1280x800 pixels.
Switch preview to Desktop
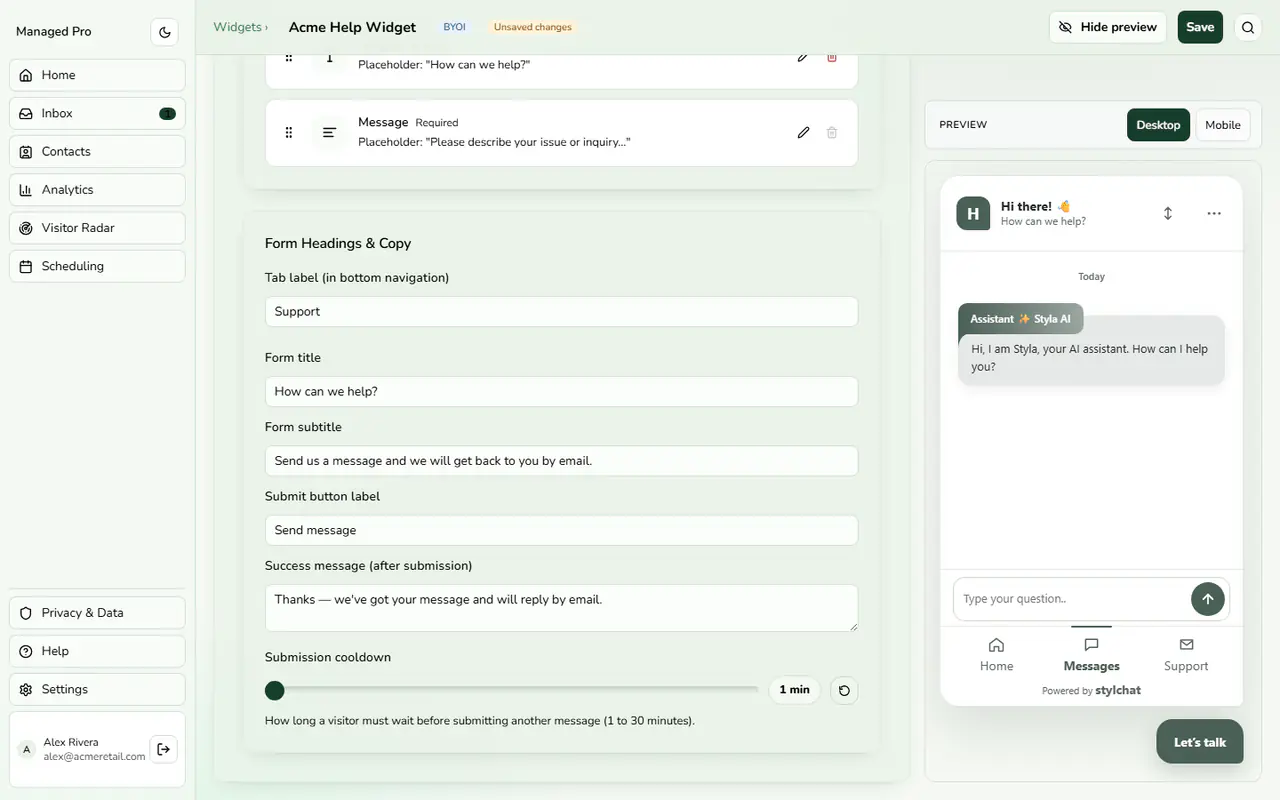point(1158,125)
